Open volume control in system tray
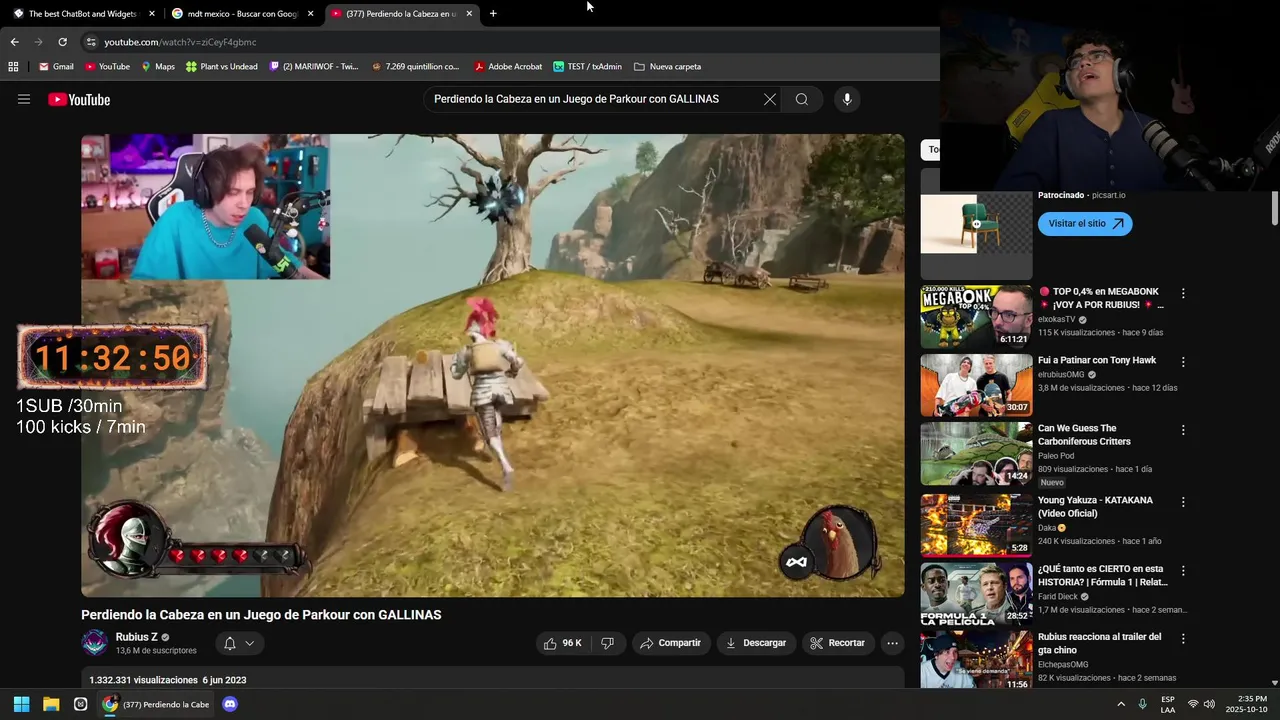 click(1208, 704)
